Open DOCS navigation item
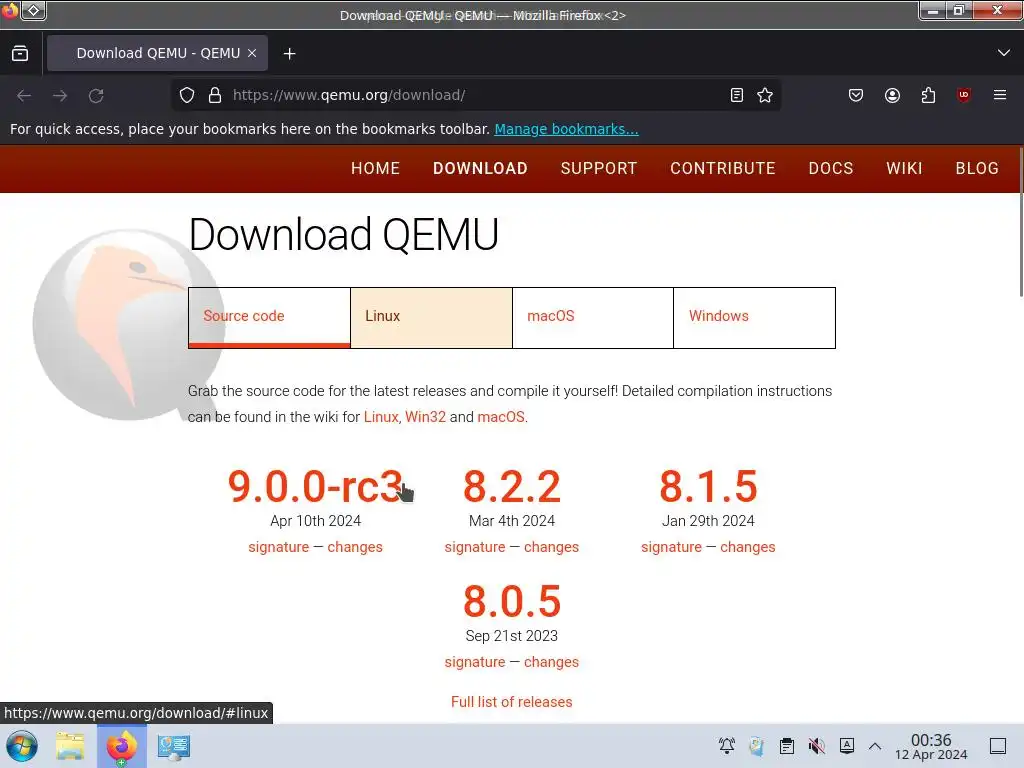 [831, 168]
